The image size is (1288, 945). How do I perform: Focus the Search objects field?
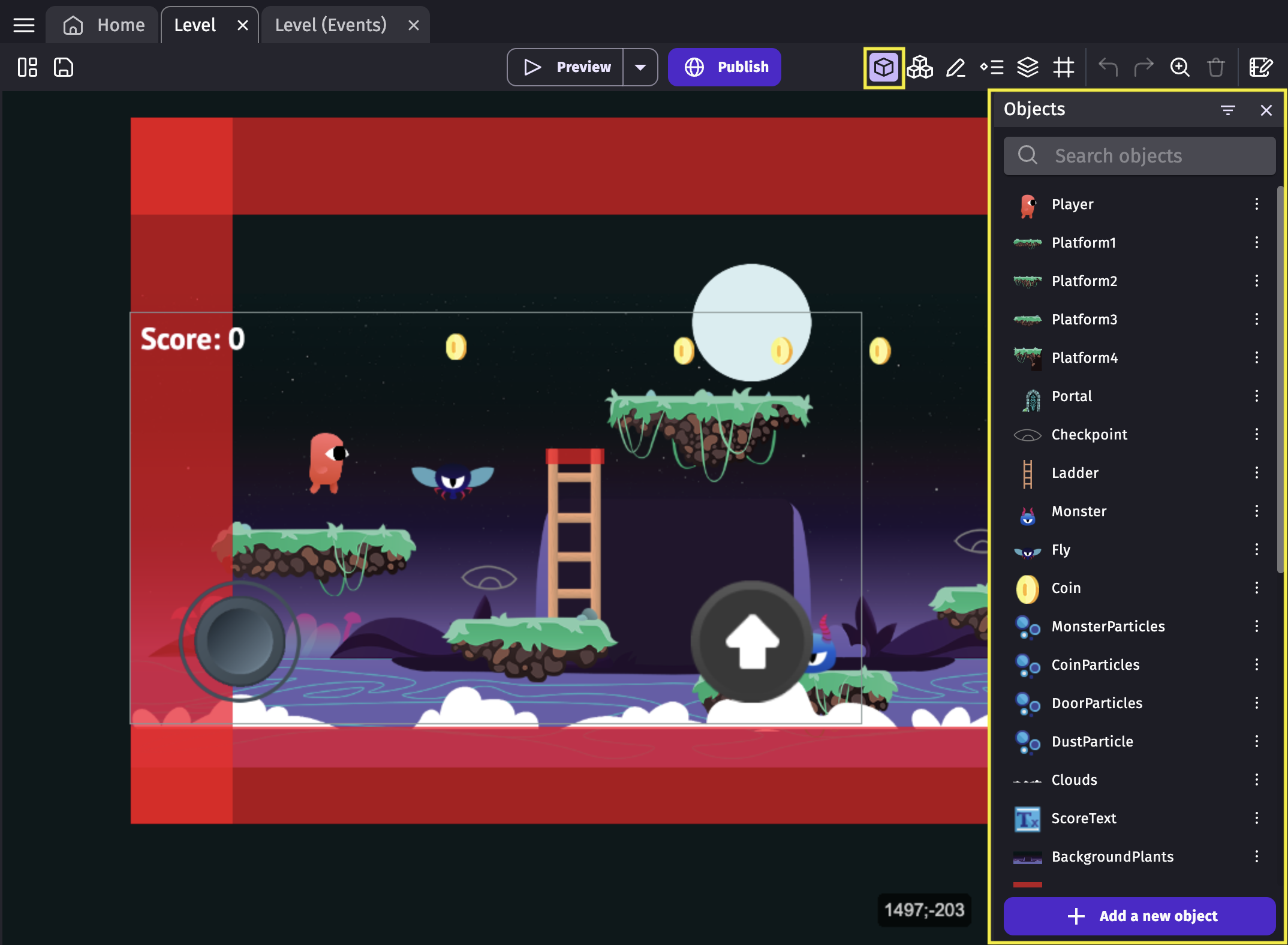tap(1139, 156)
